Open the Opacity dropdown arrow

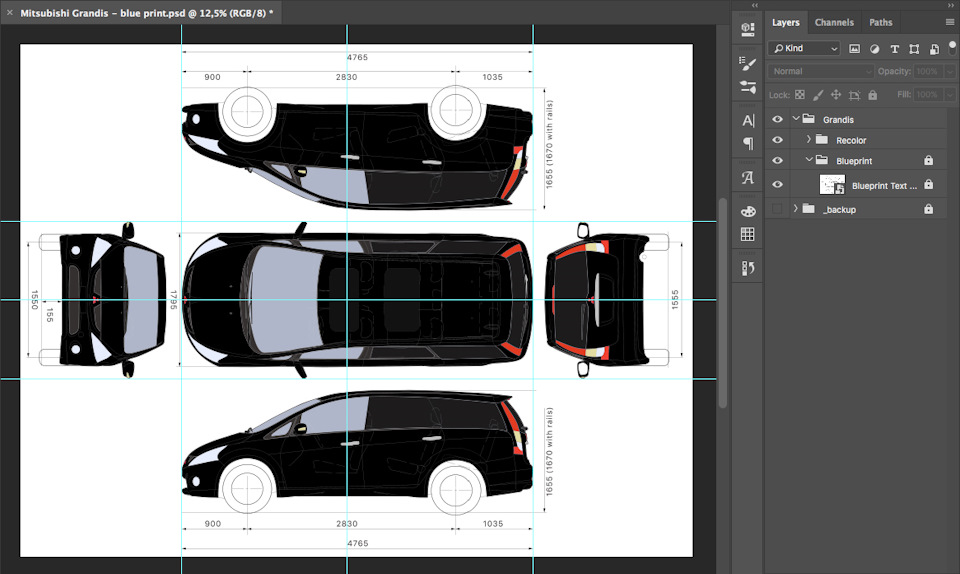click(x=950, y=72)
